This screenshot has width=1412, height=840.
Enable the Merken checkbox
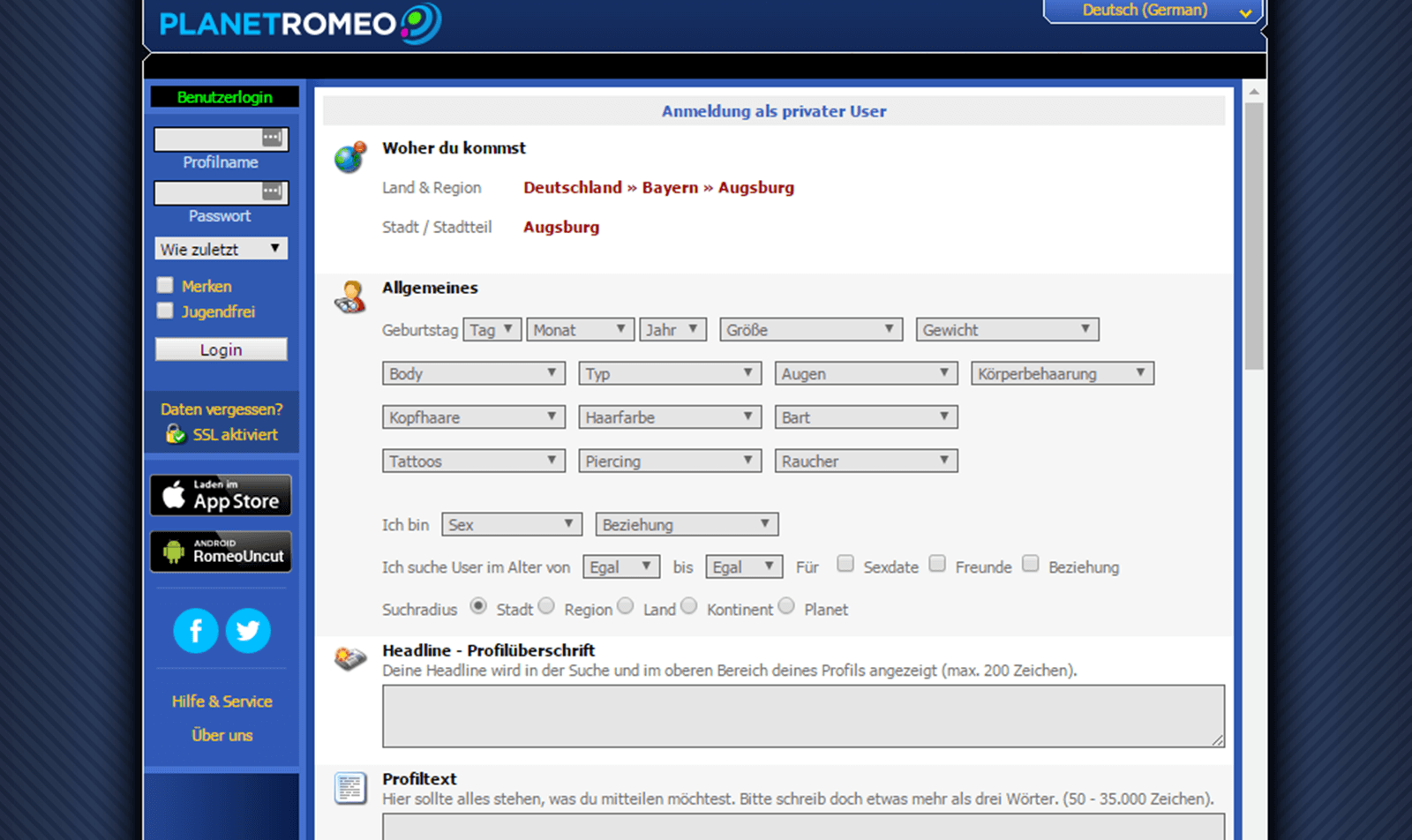pos(165,285)
